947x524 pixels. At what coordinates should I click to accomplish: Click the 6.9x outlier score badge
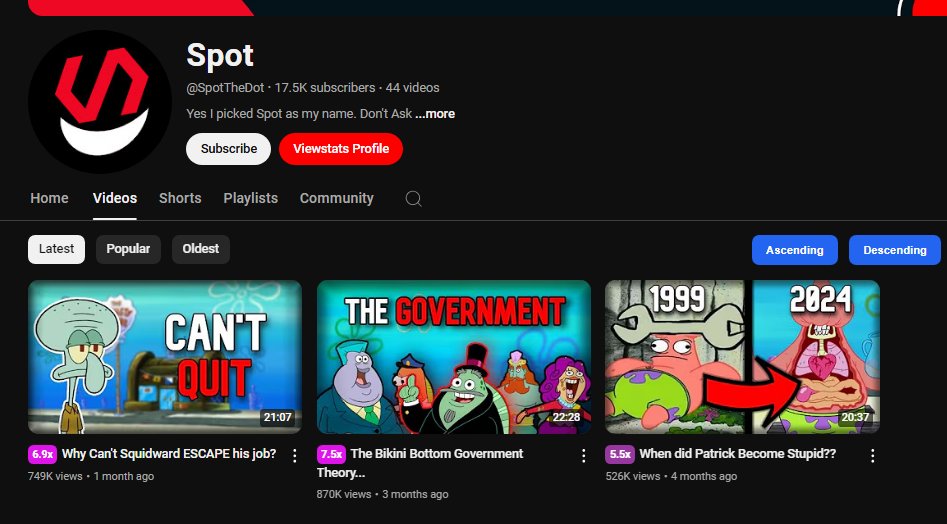(x=42, y=454)
